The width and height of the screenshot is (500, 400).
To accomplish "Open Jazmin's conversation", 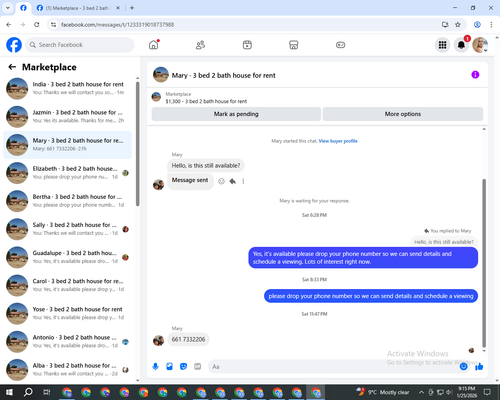I will click(x=68, y=117).
